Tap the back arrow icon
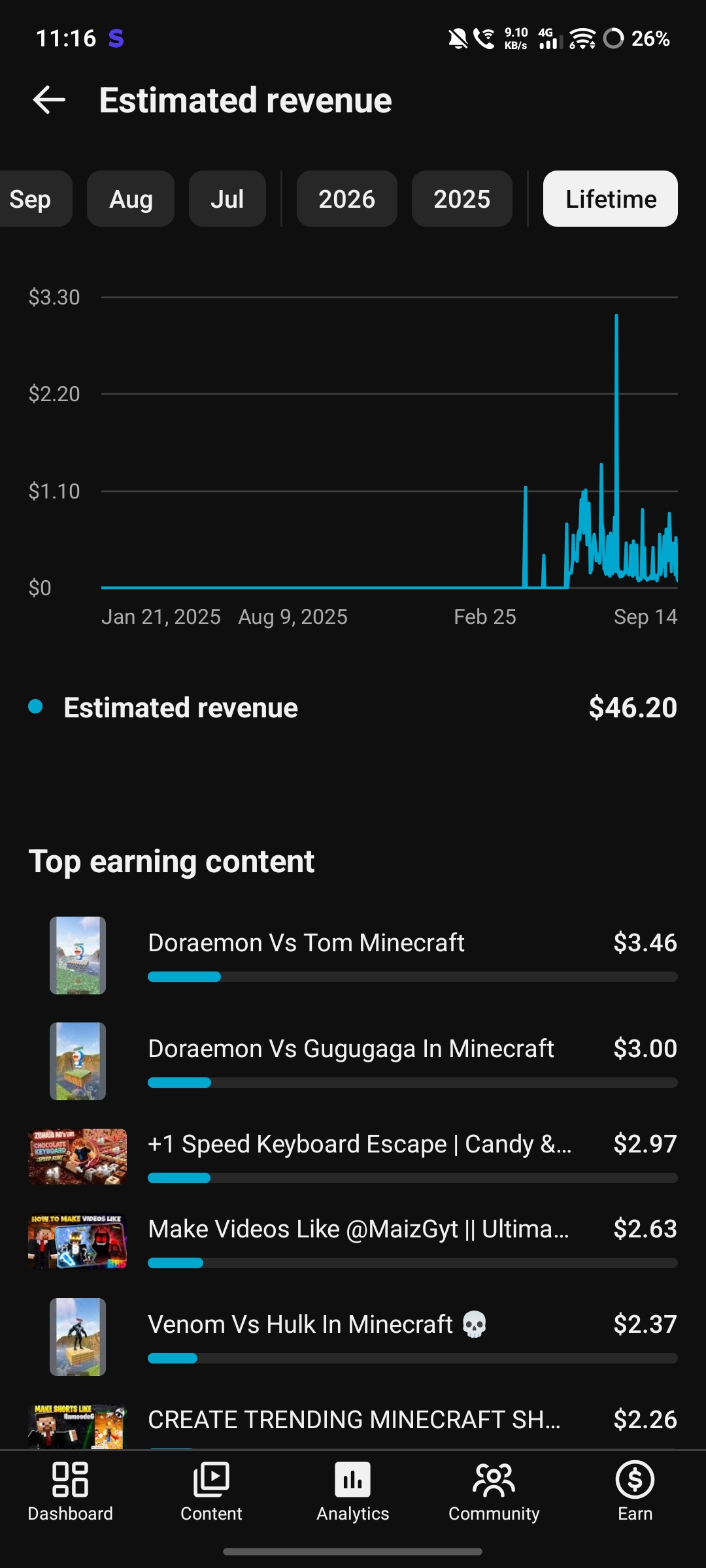 point(49,100)
